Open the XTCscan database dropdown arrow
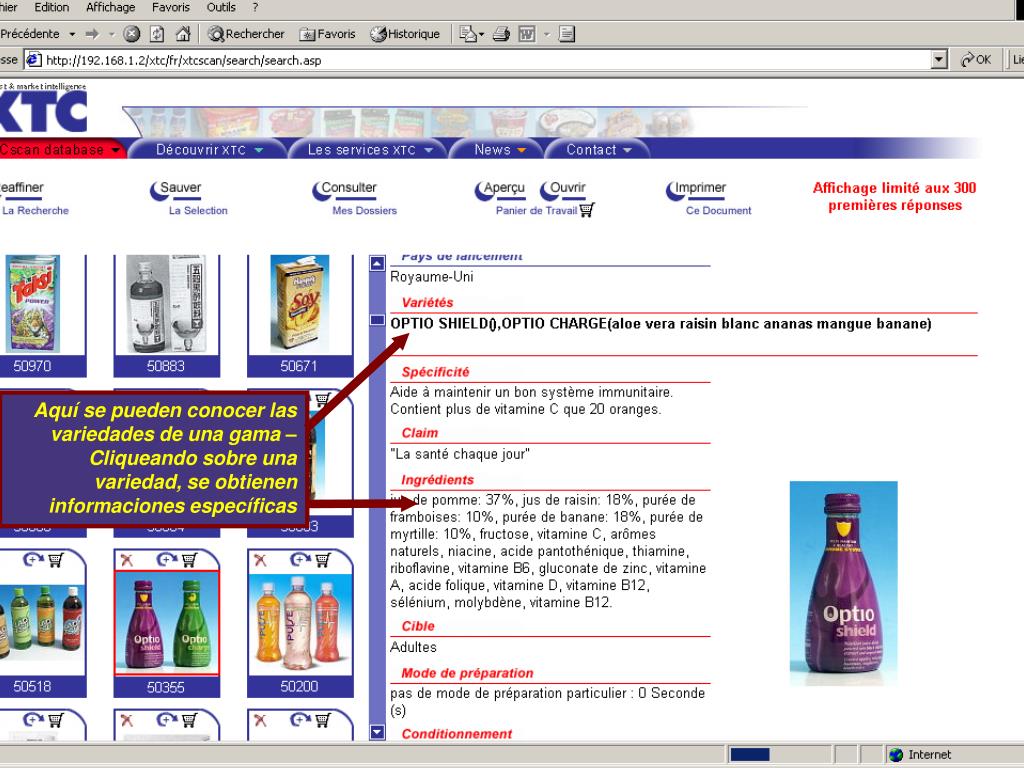Image resolution: width=1024 pixels, height=768 pixels. (x=116, y=150)
